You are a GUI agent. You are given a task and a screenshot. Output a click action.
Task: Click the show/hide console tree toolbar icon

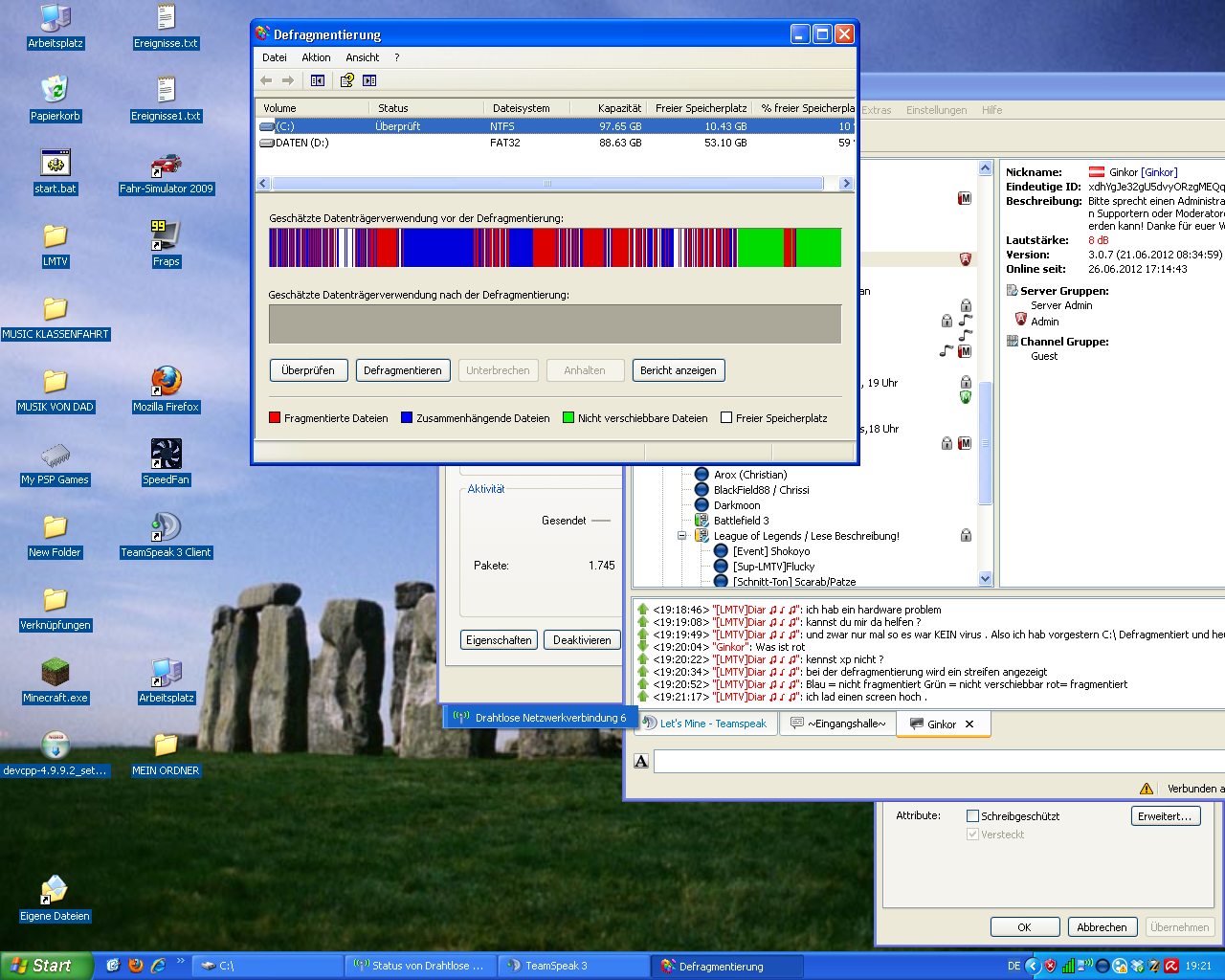pos(318,80)
